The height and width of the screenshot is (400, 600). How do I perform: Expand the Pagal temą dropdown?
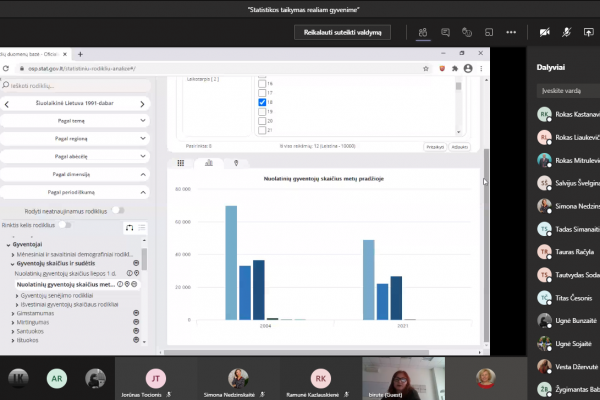pos(75,121)
